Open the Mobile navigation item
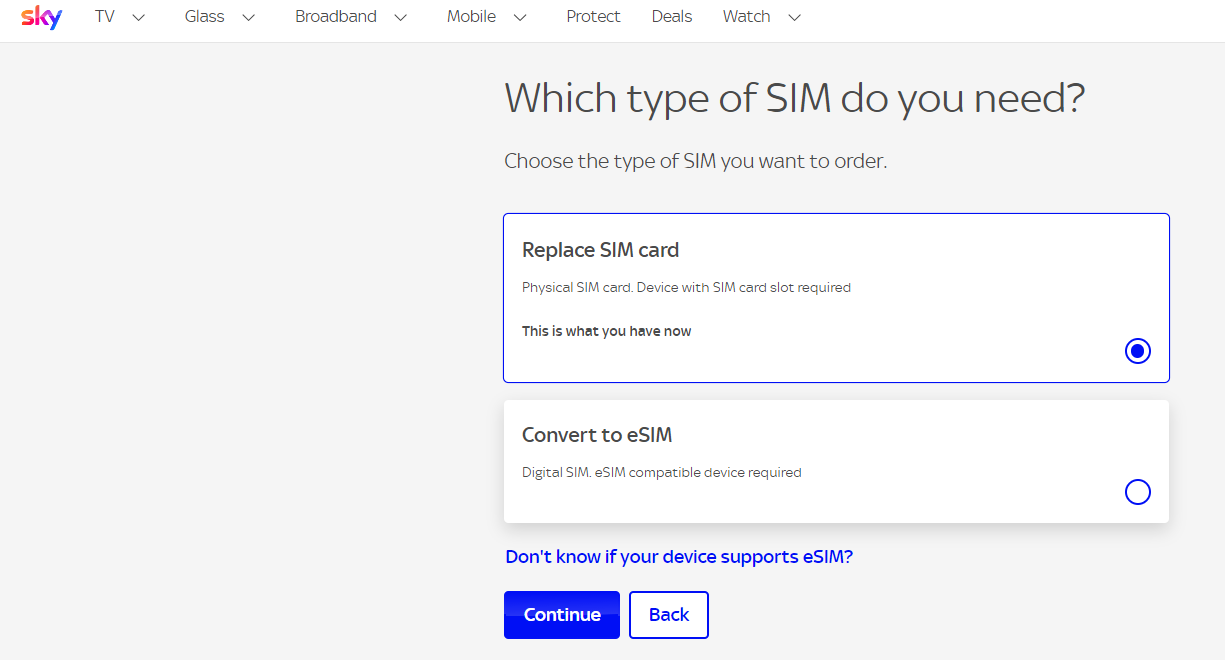The image size is (1225, 660). (472, 17)
